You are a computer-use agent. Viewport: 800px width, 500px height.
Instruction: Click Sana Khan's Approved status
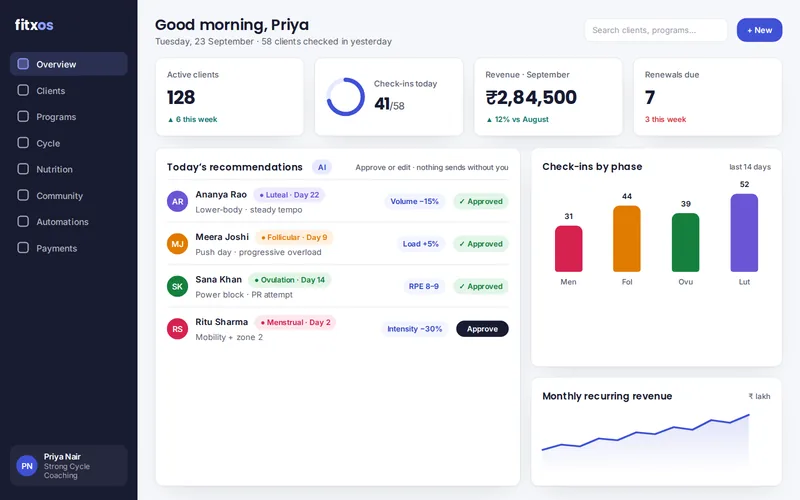coord(481,286)
